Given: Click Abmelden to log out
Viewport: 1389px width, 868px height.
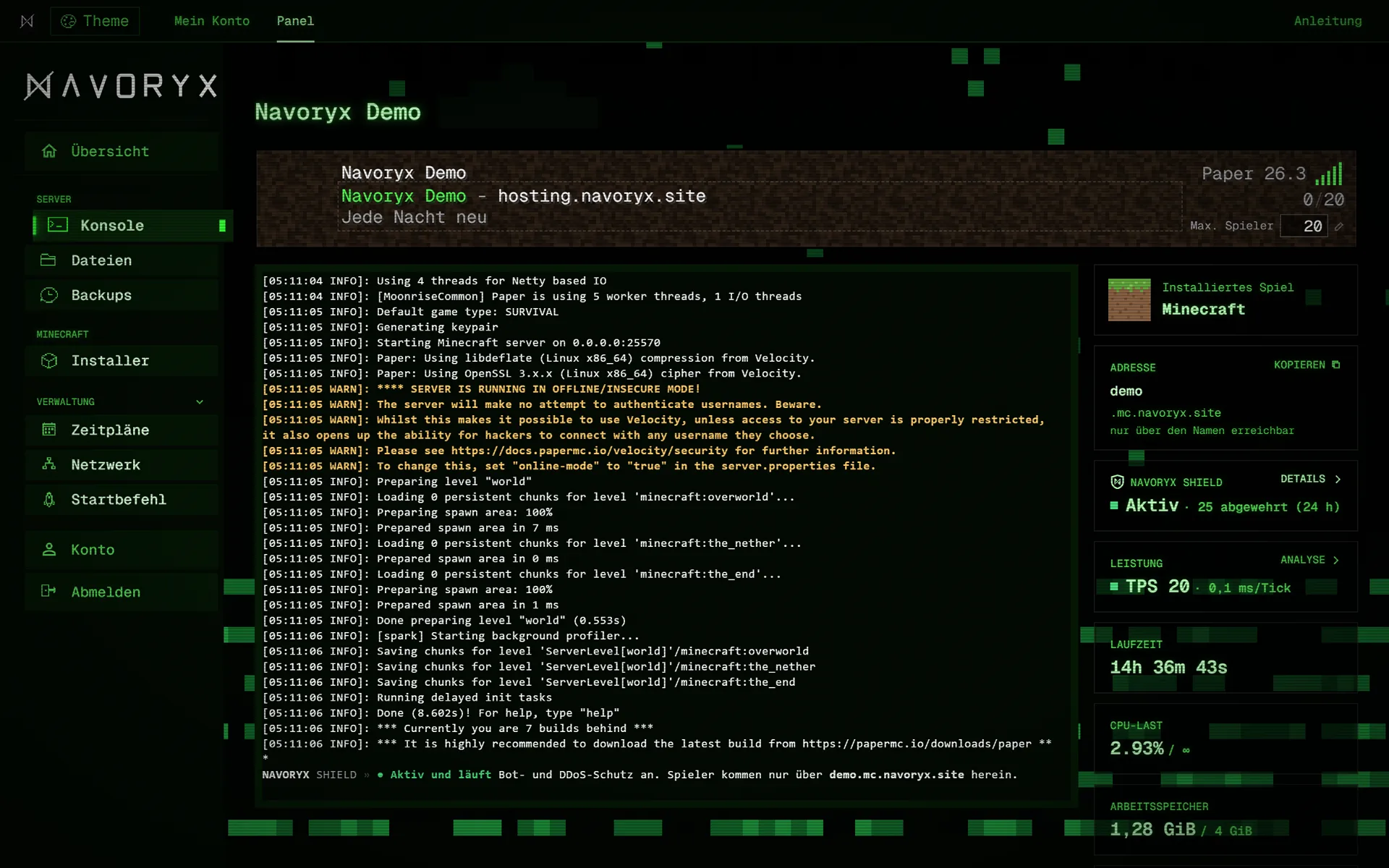Looking at the screenshot, I should (x=122, y=592).
